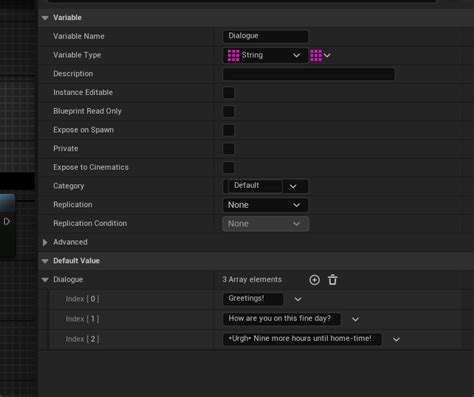This screenshot has height=397, width=474.
Task: Edit the Variable Name field
Action: (265, 36)
